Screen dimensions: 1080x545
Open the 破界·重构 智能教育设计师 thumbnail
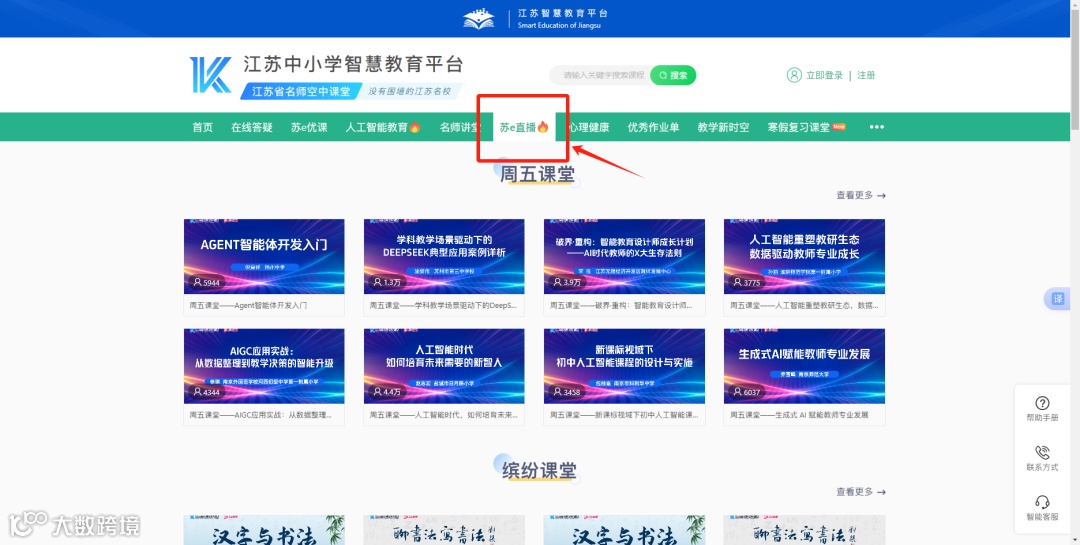[624, 256]
